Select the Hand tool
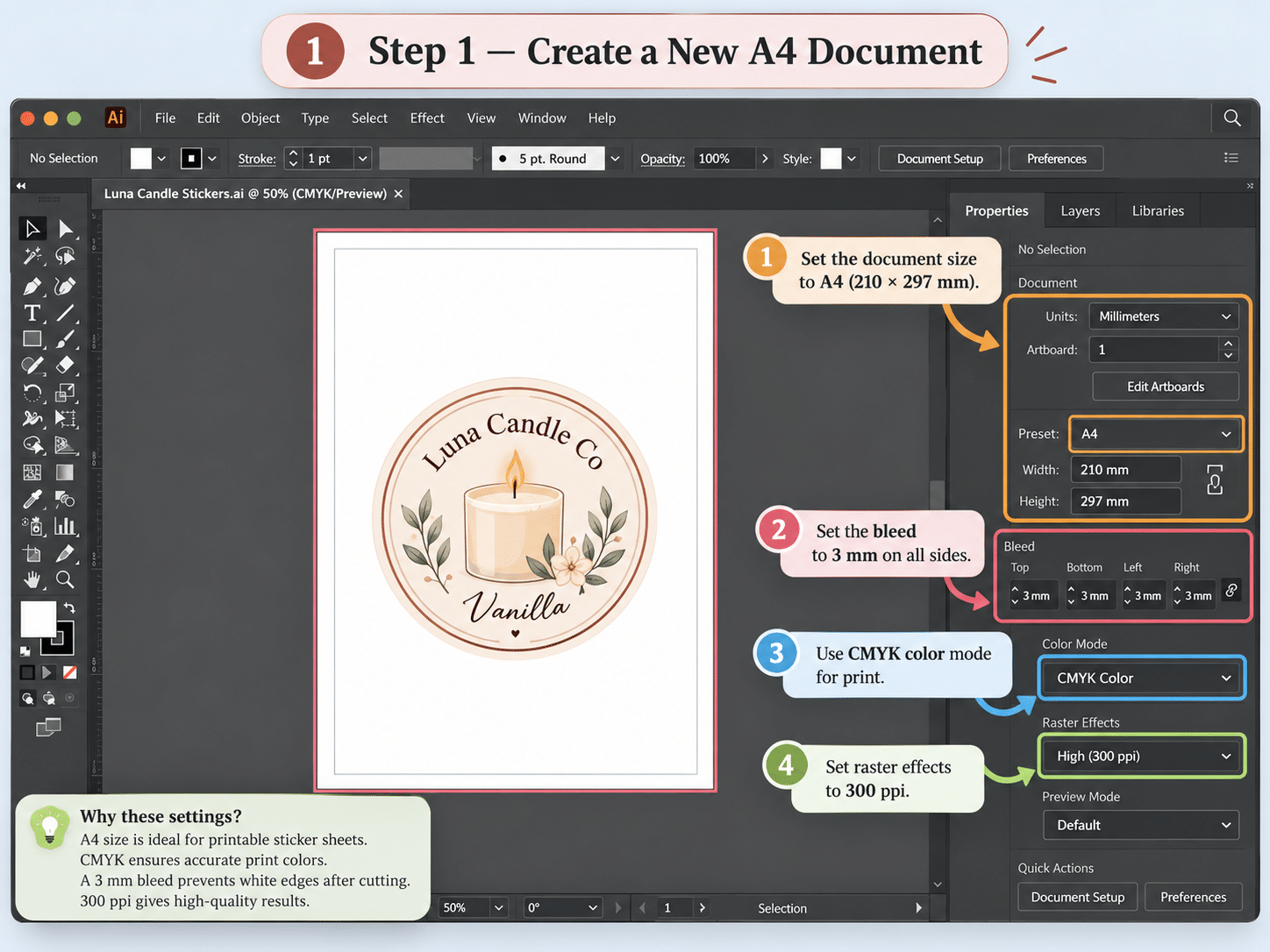Image resolution: width=1270 pixels, height=952 pixels. click(x=32, y=579)
